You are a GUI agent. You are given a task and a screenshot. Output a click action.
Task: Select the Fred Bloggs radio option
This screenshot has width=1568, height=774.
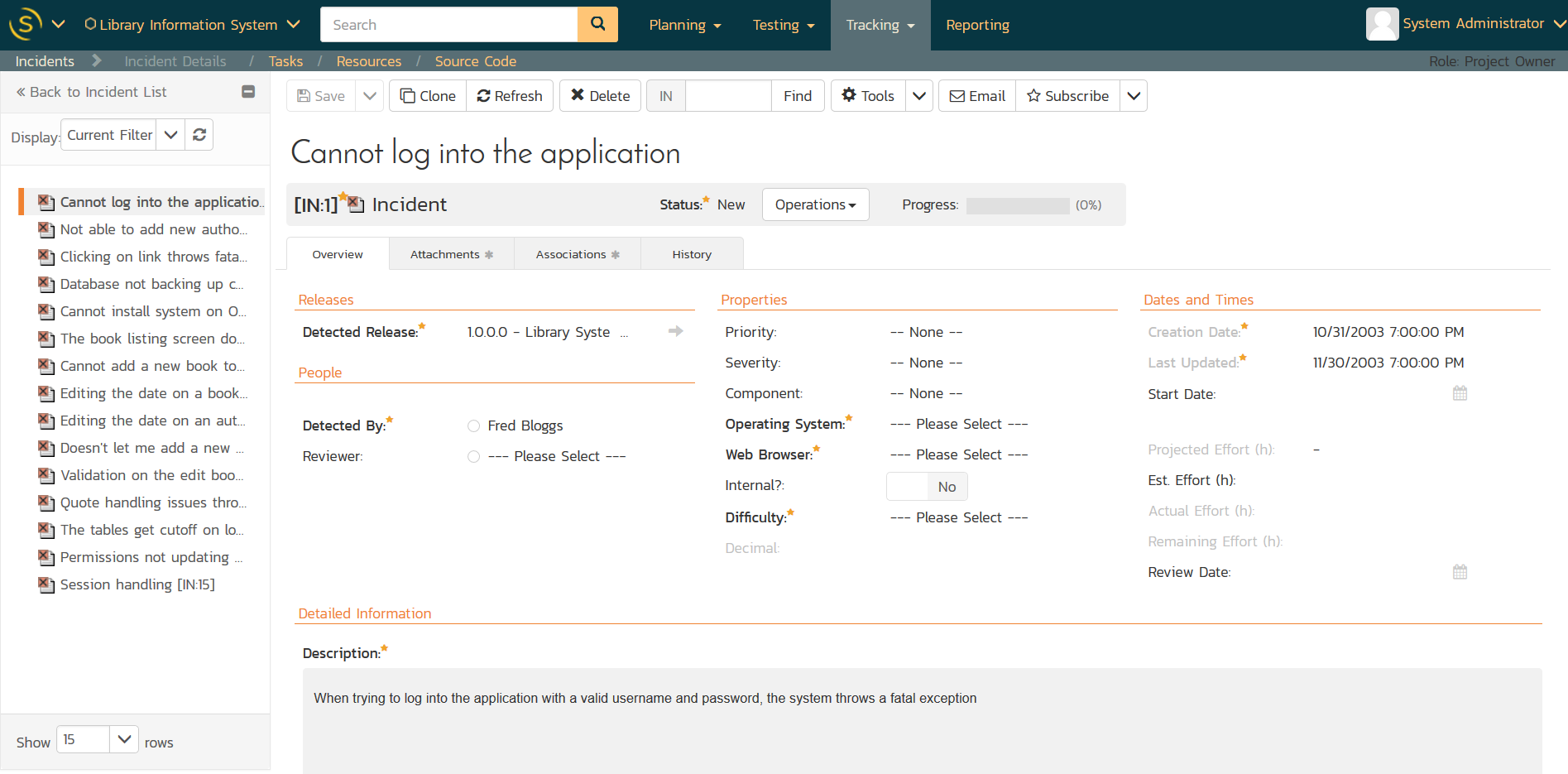(473, 425)
